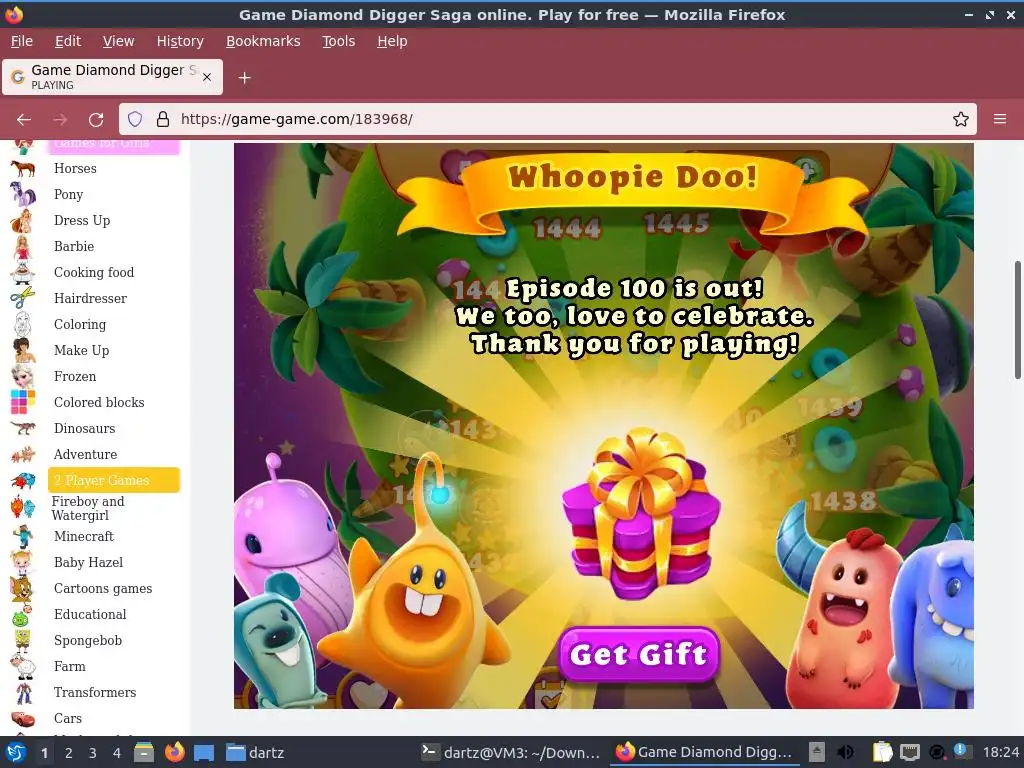Open the History menu
Viewport: 1024px width, 768px height.
[x=180, y=41]
